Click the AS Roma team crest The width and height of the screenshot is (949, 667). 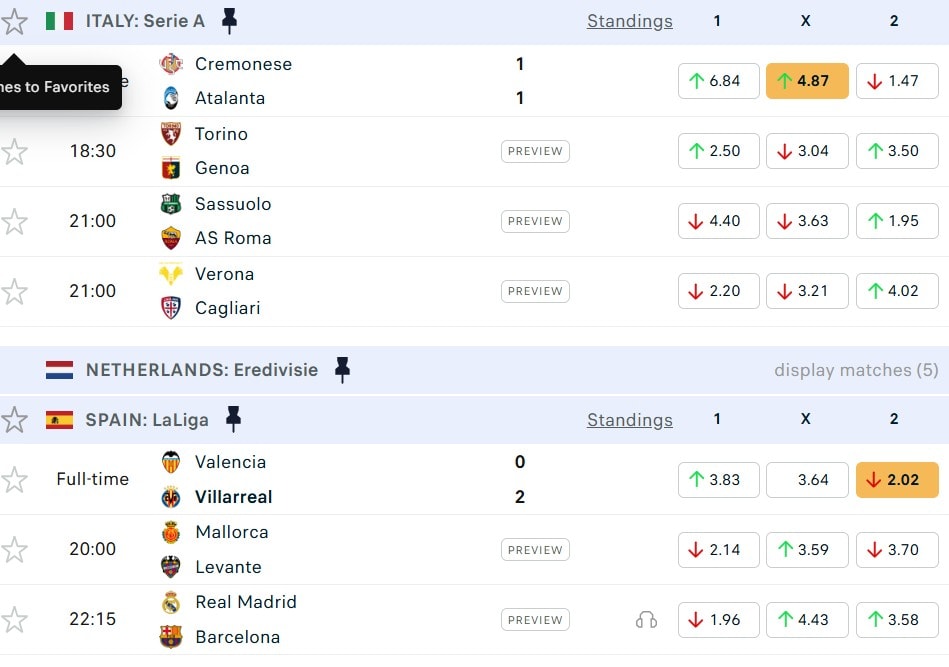171,238
